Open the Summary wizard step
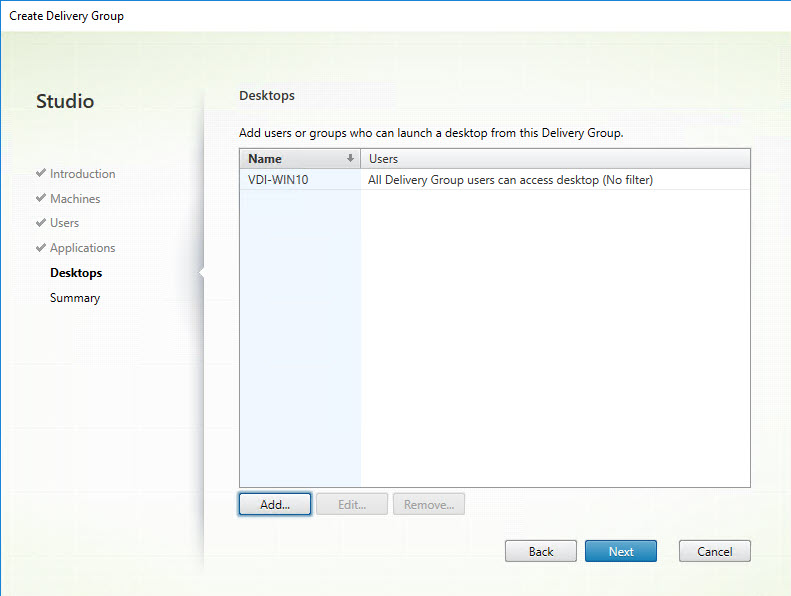The image size is (791, 596). pos(75,298)
